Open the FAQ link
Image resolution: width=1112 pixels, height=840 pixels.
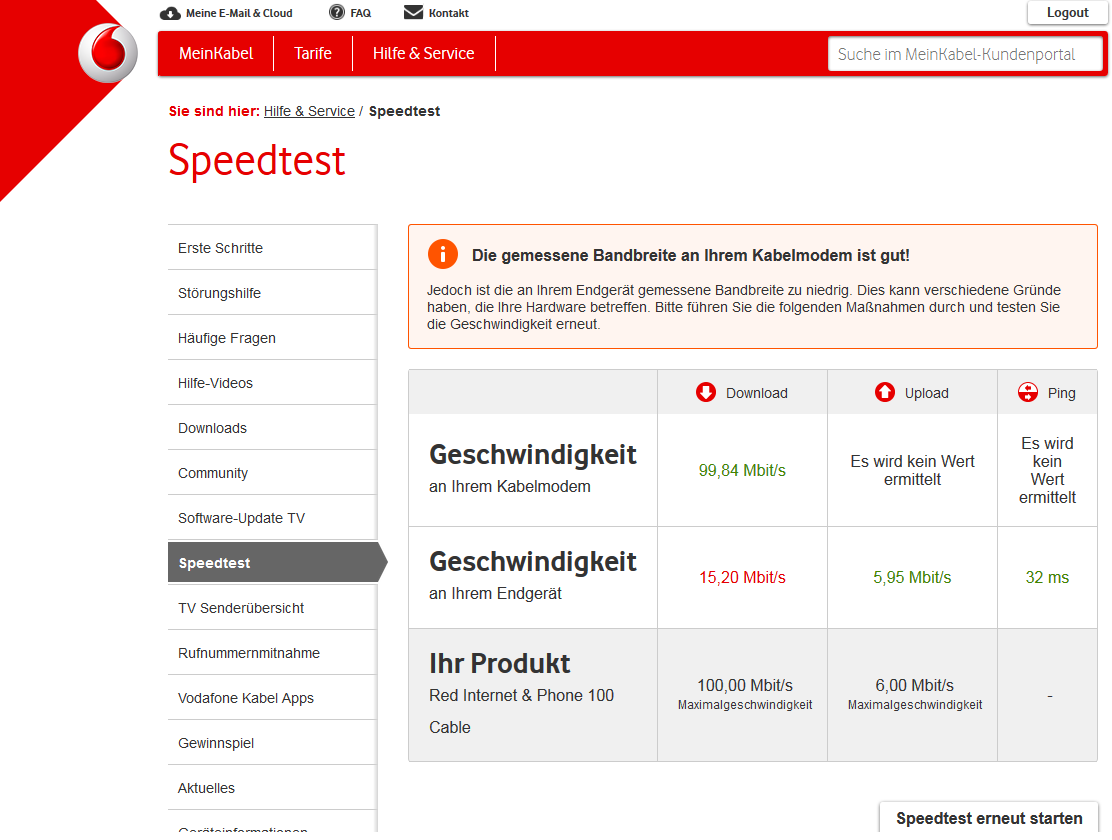tap(360, 13)
